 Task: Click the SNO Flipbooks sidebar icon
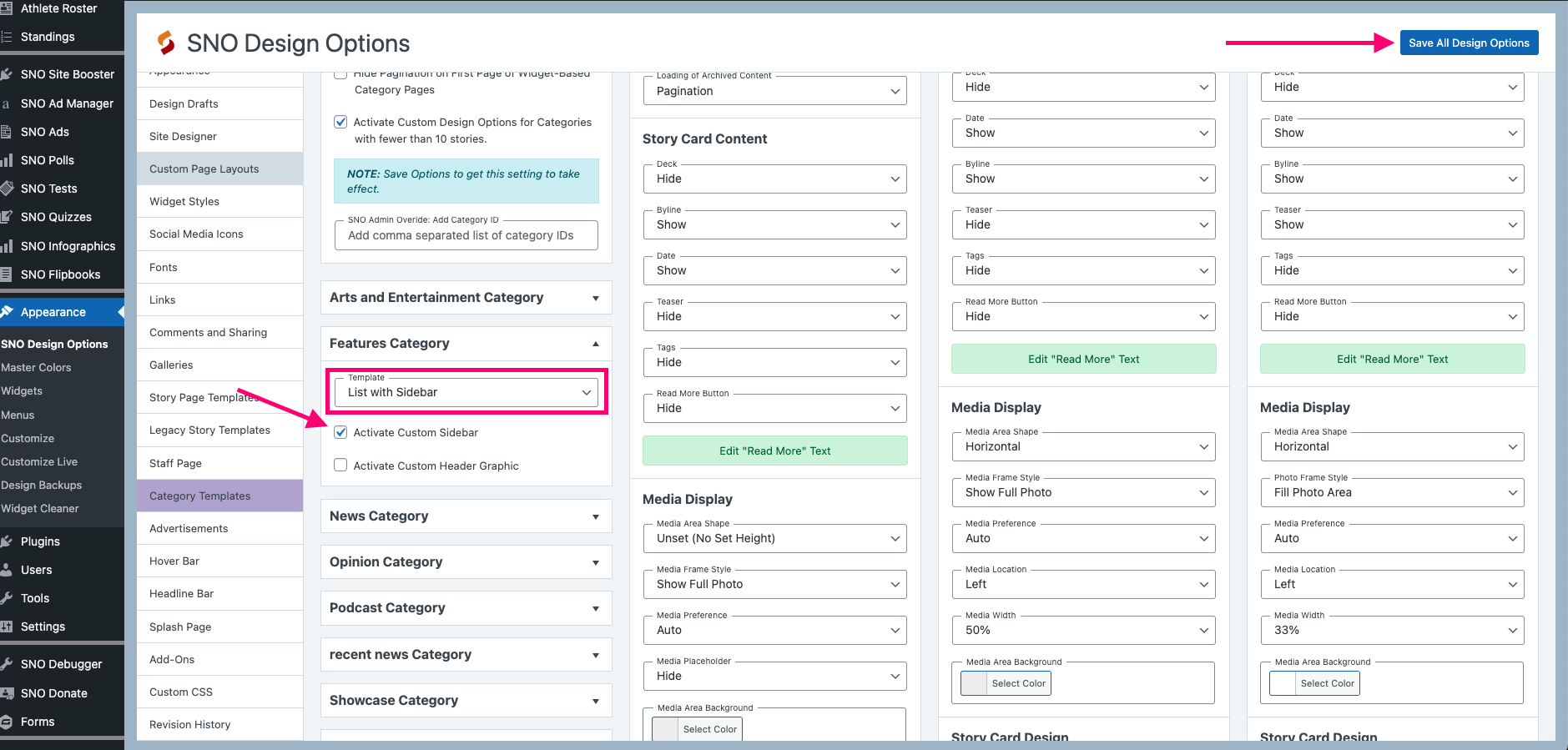click(7, 274)
